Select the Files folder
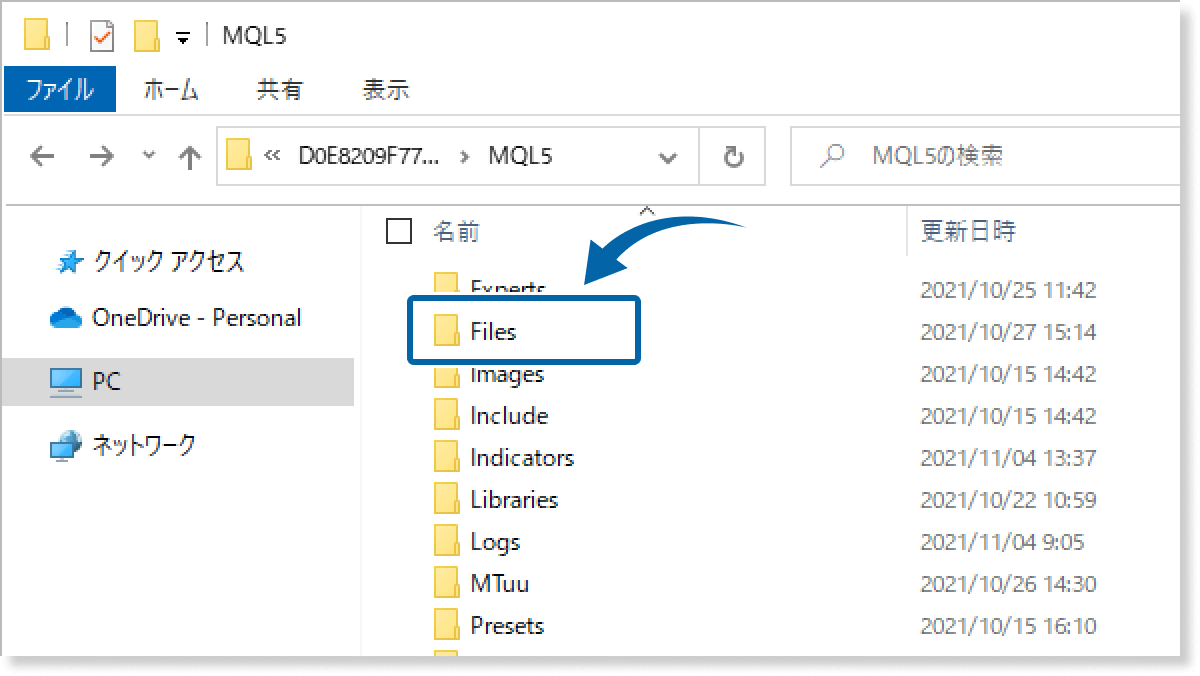Screen dimensions: 1200x676 coord(493,331)
